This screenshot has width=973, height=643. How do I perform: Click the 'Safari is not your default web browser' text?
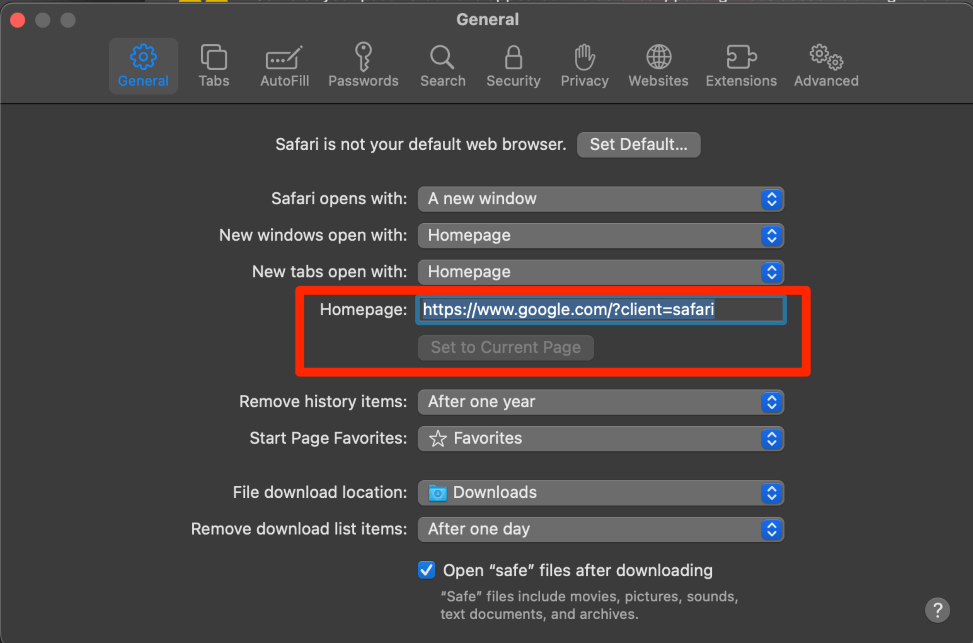(x=421, y=145)
